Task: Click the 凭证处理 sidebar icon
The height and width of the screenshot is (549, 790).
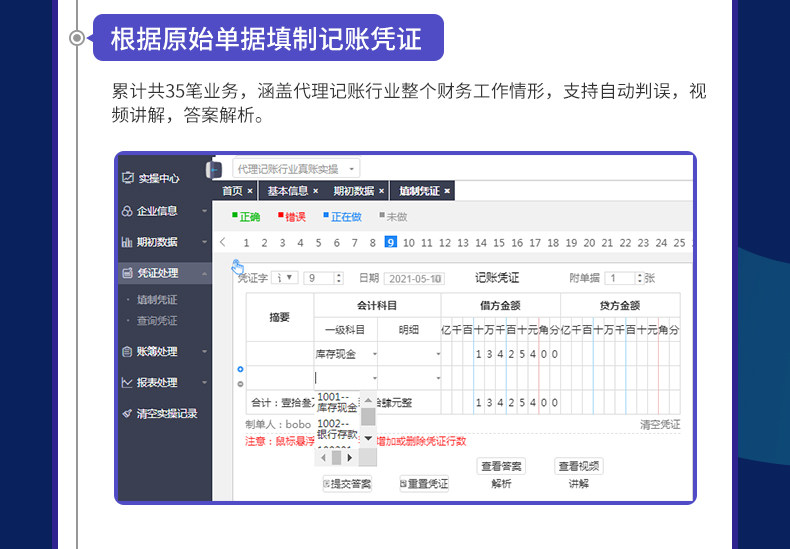Action: (x=127, y=273)
